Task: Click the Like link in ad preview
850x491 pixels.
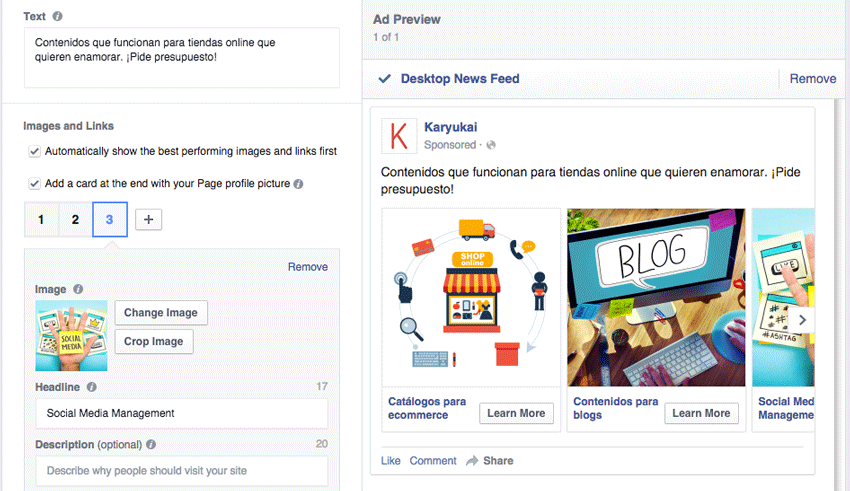Action: pyautogui.click(x=390, y=461)
